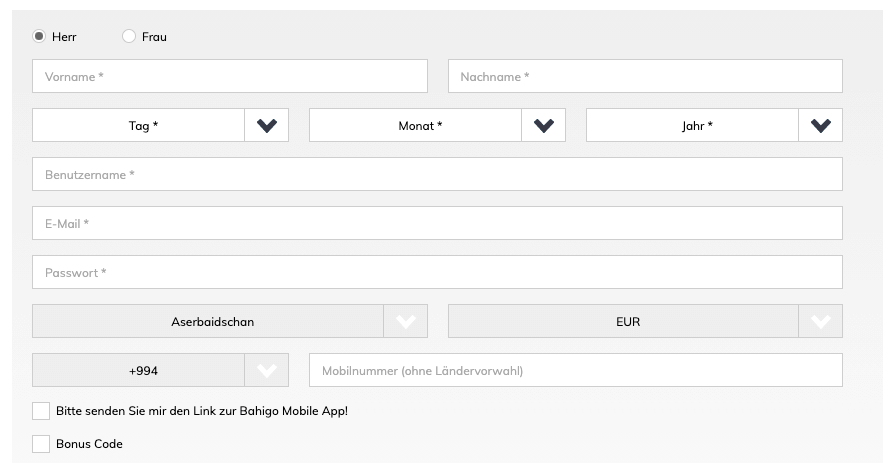The height and width of the screenshot is (463, 895).
Task: Enable the Bahigo Mobile App link checkbox
Action: [41, 411]
